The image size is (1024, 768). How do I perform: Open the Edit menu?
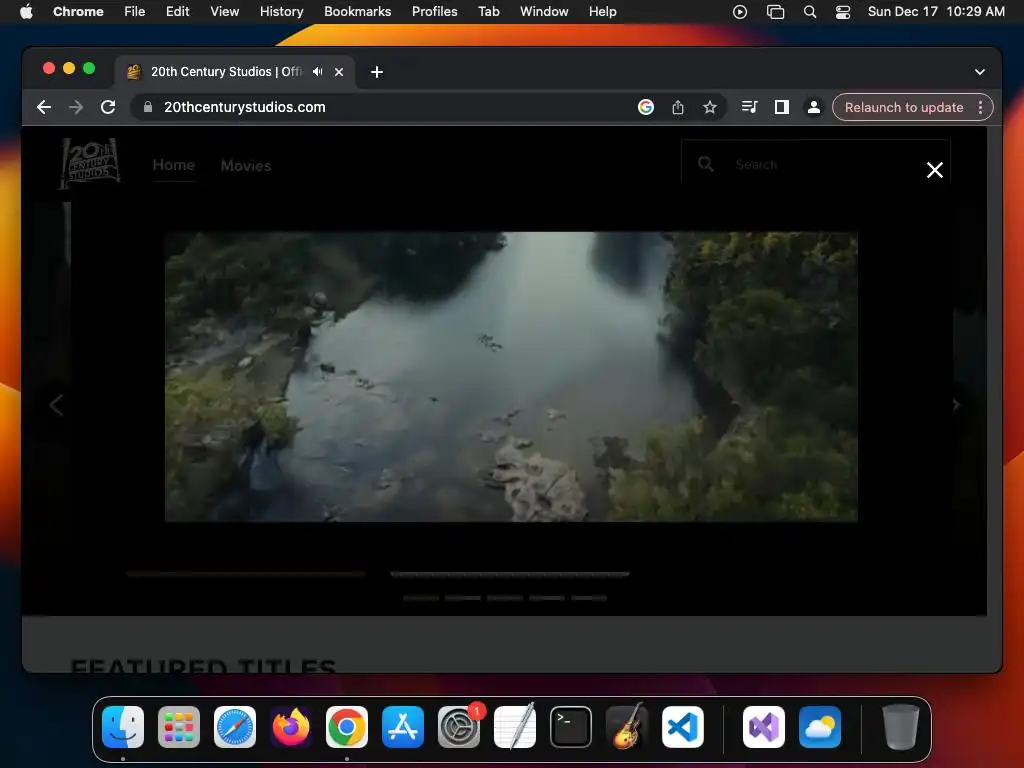(x=178, y=12)
